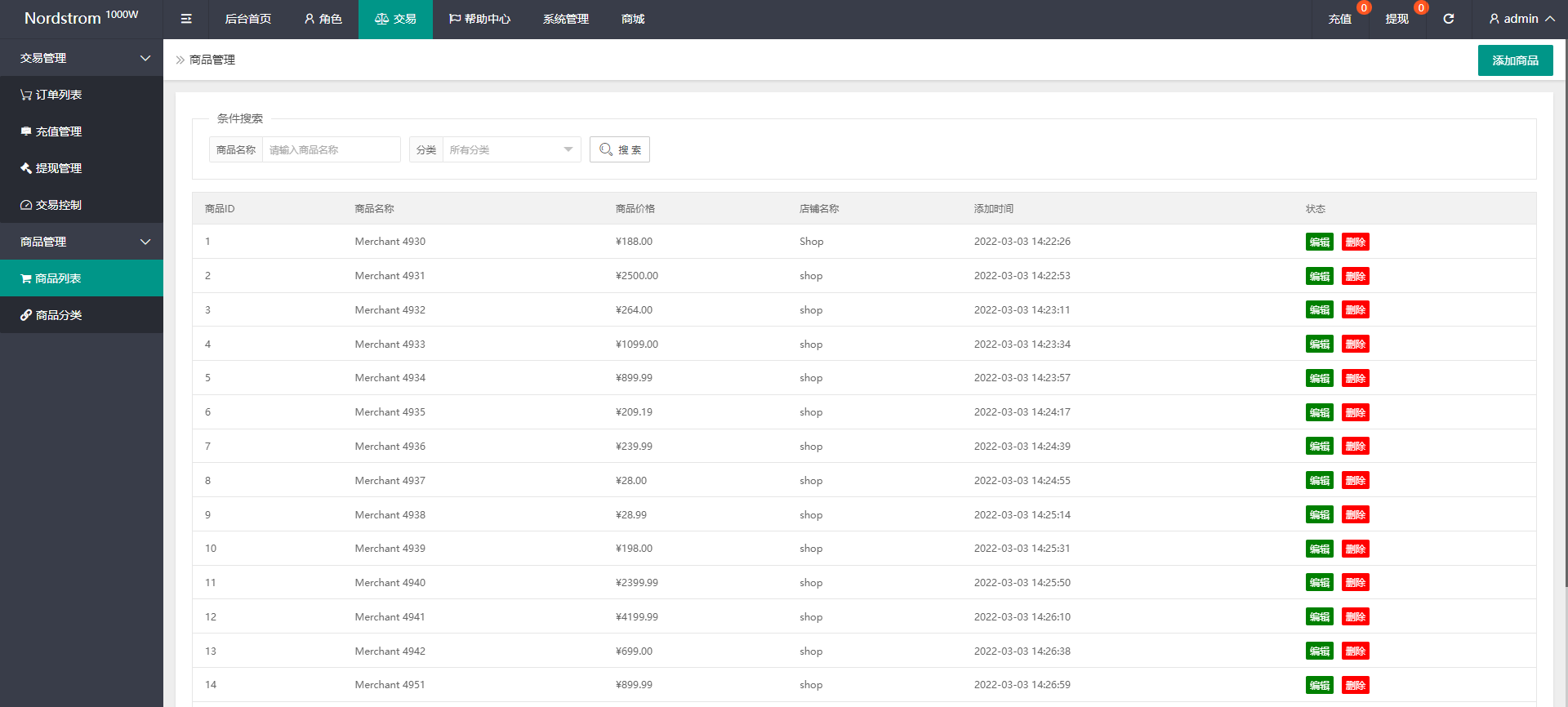Click the sidebar collapse hamburger icon
Screen dimensions: 1568x707
[186, 19]
